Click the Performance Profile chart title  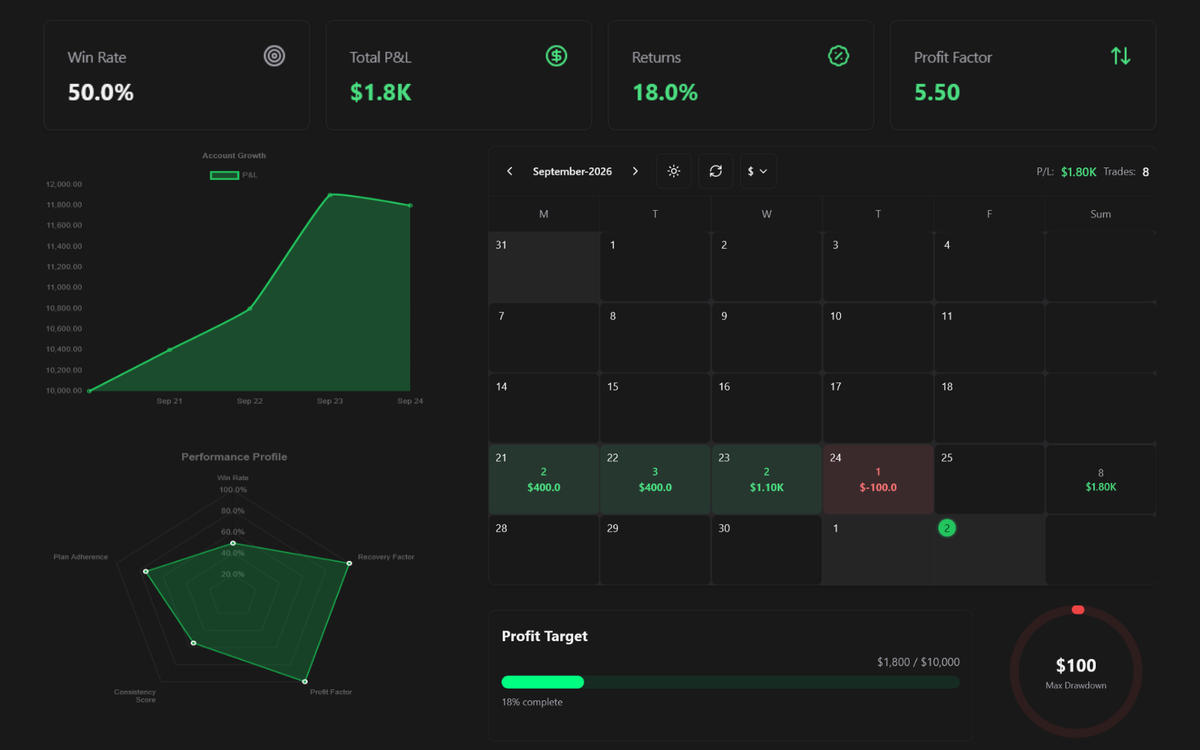coord(234,457)
